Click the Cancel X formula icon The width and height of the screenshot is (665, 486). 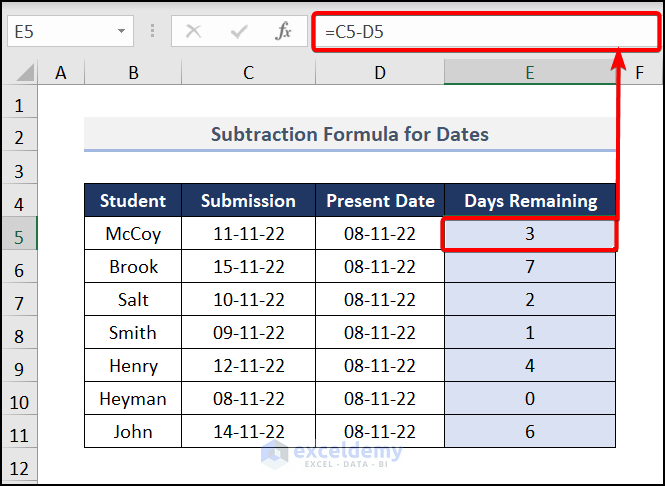194,31
